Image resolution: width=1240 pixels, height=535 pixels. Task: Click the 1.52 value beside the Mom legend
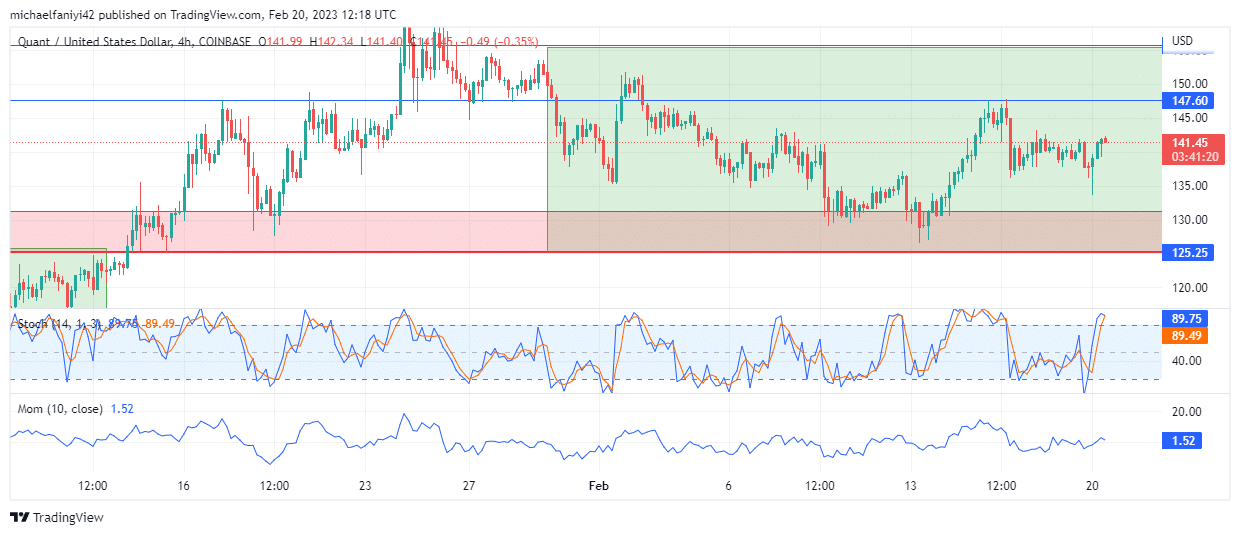[122, 409]
